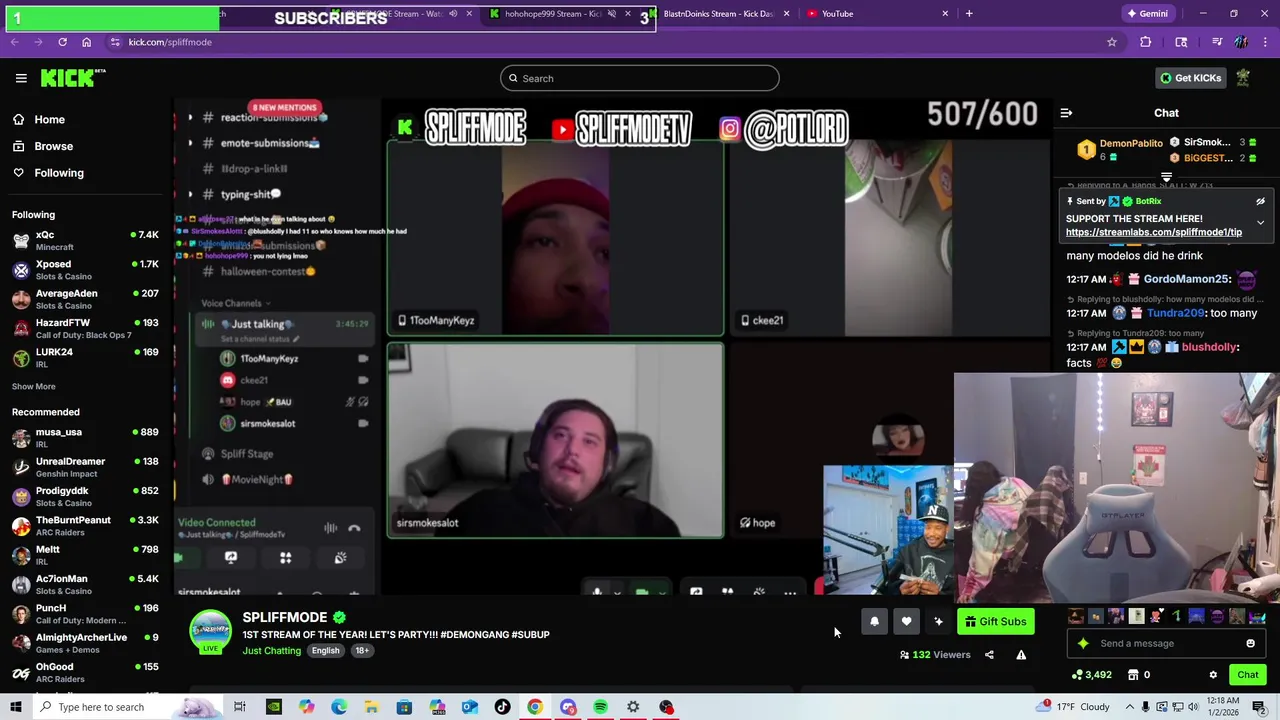Open chat settings gear

pos(1213,675)
